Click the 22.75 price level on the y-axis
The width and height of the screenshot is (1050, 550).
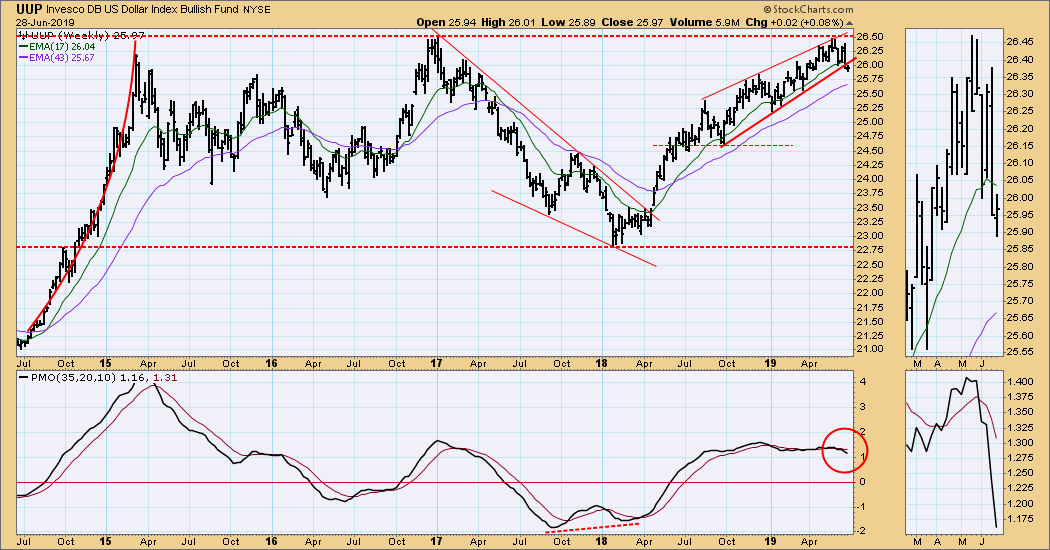pyautogui.click(x=870, y=264)
